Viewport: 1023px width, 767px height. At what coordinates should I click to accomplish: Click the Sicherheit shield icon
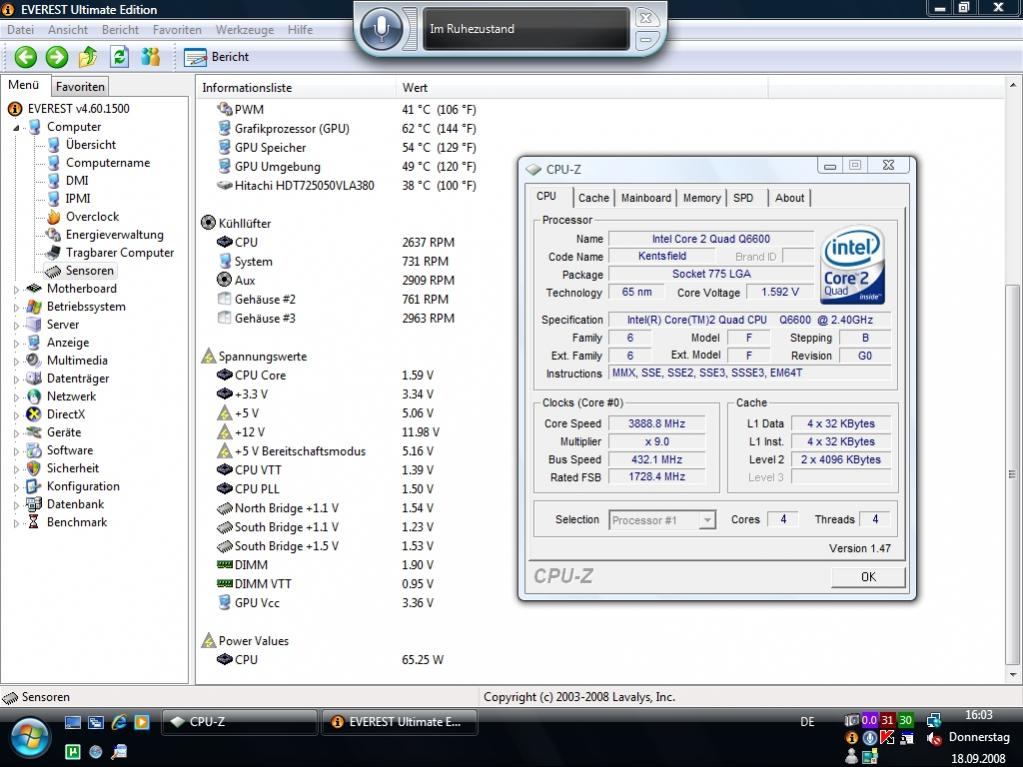[x=33, y=468]
